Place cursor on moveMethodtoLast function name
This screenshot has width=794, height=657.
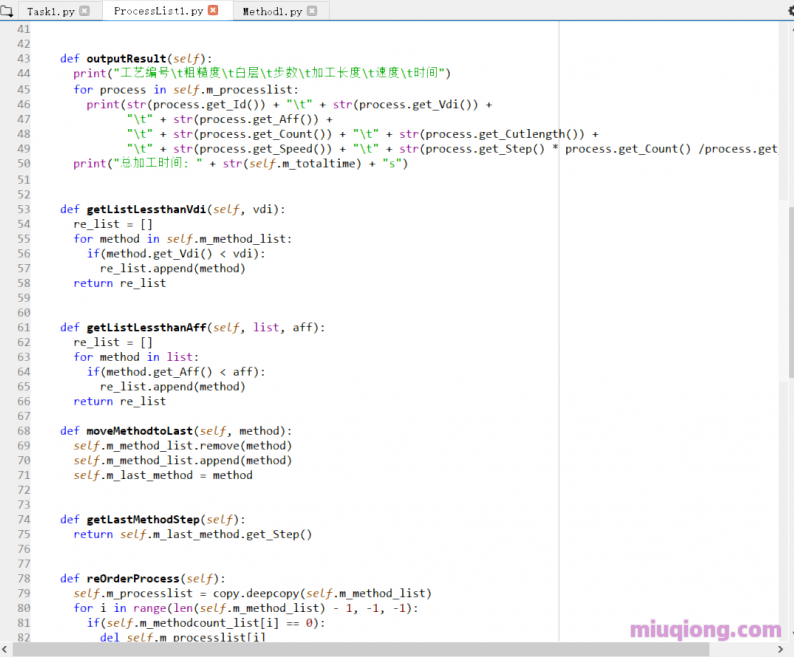coord(139,431)
